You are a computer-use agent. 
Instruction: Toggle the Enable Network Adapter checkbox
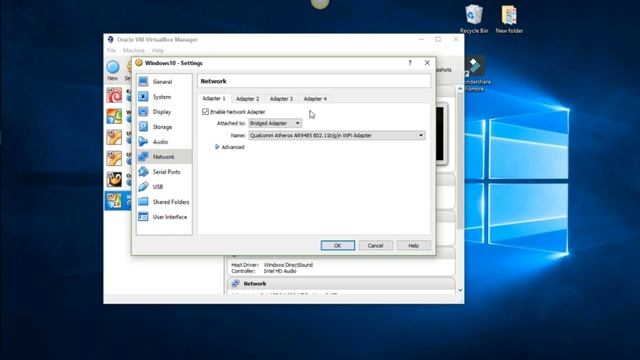pos(205,112)
